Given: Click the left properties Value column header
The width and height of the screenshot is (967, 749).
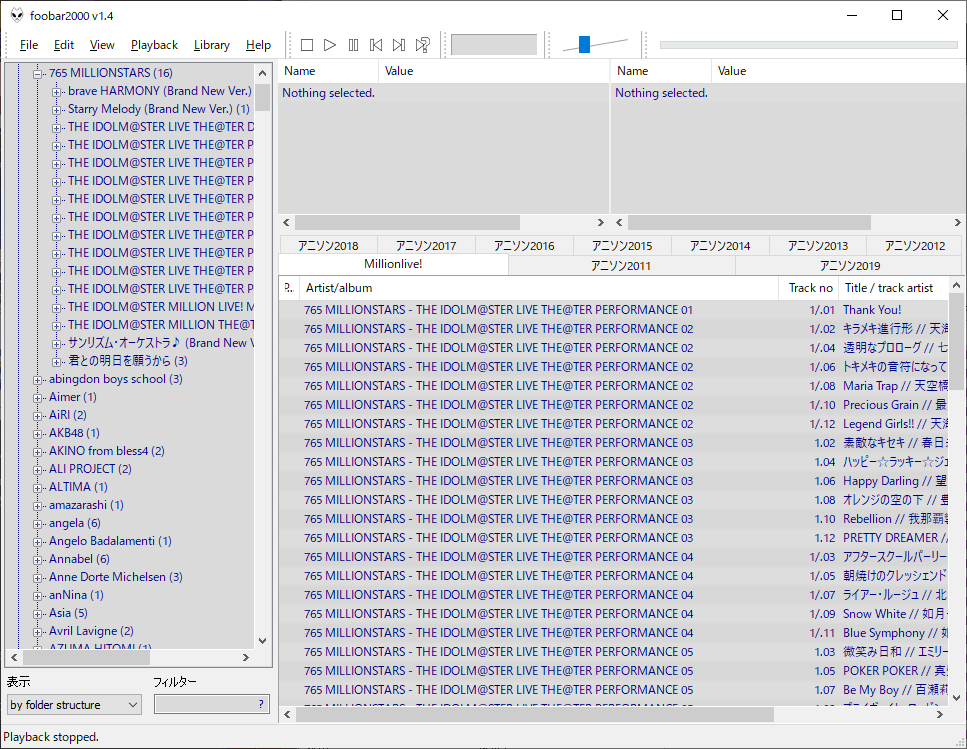Looking at the screenshot, I should pyautogui.click(x=494, y=71).
